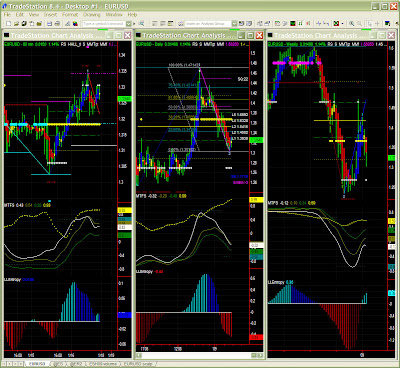Image resolution: width=400 pixels, height=368 pixels.
Task: Click the symbol lookup magnifier icon
Action: [x=142, y=24]
